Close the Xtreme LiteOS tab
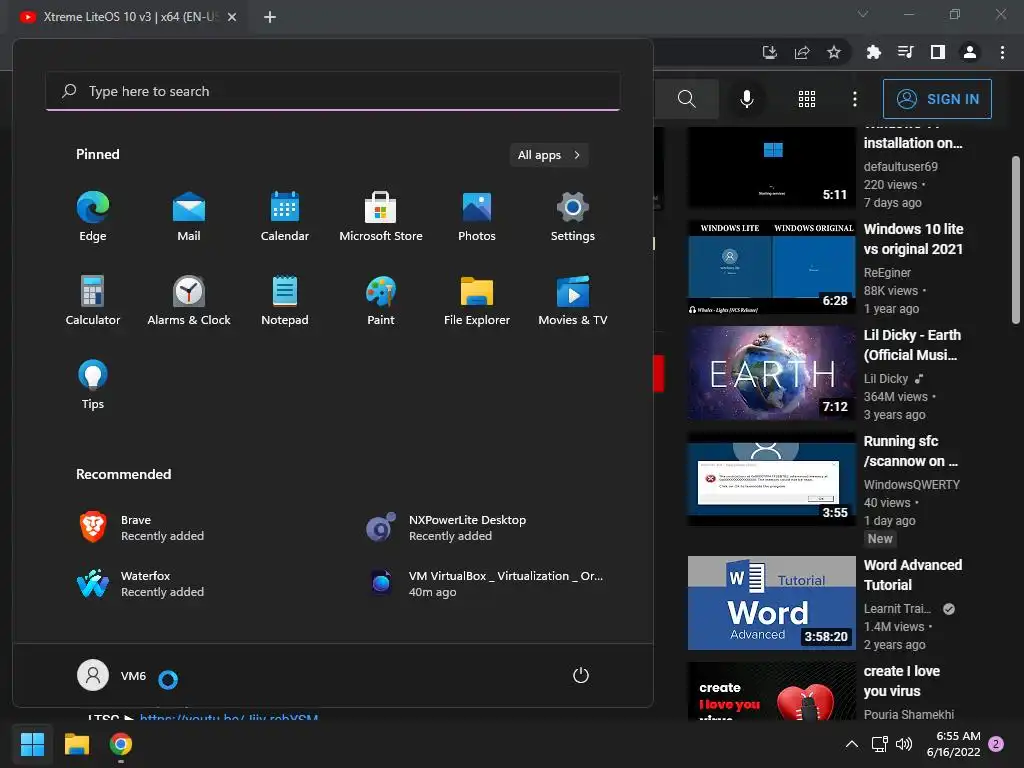 pos(232,17)
